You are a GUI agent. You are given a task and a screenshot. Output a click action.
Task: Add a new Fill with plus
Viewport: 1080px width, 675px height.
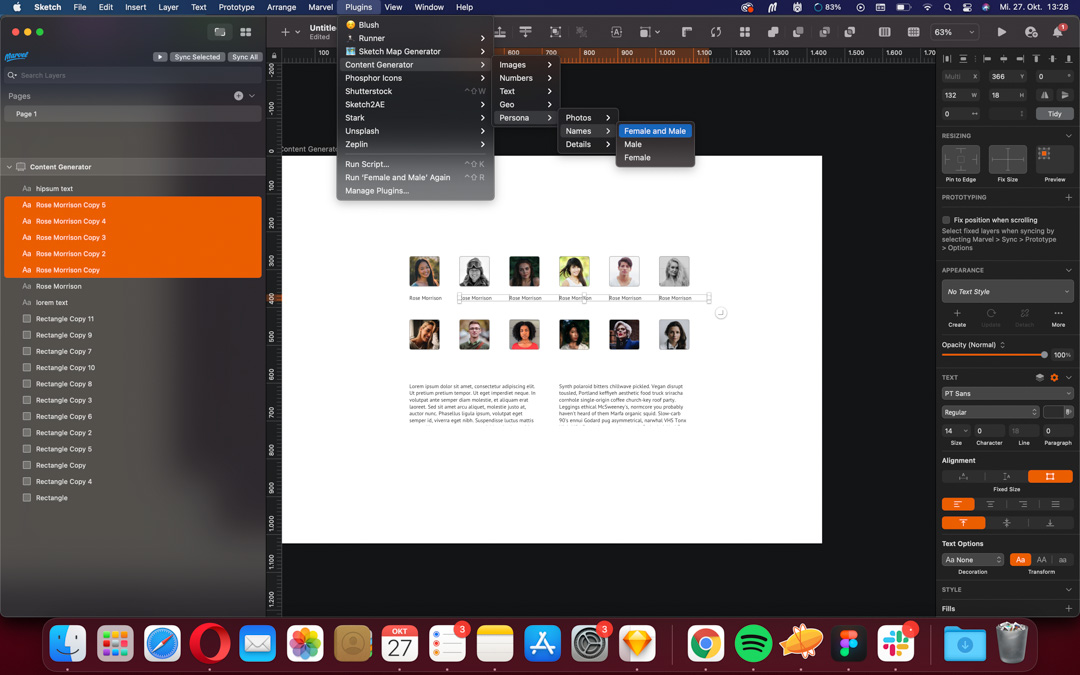1068,608
